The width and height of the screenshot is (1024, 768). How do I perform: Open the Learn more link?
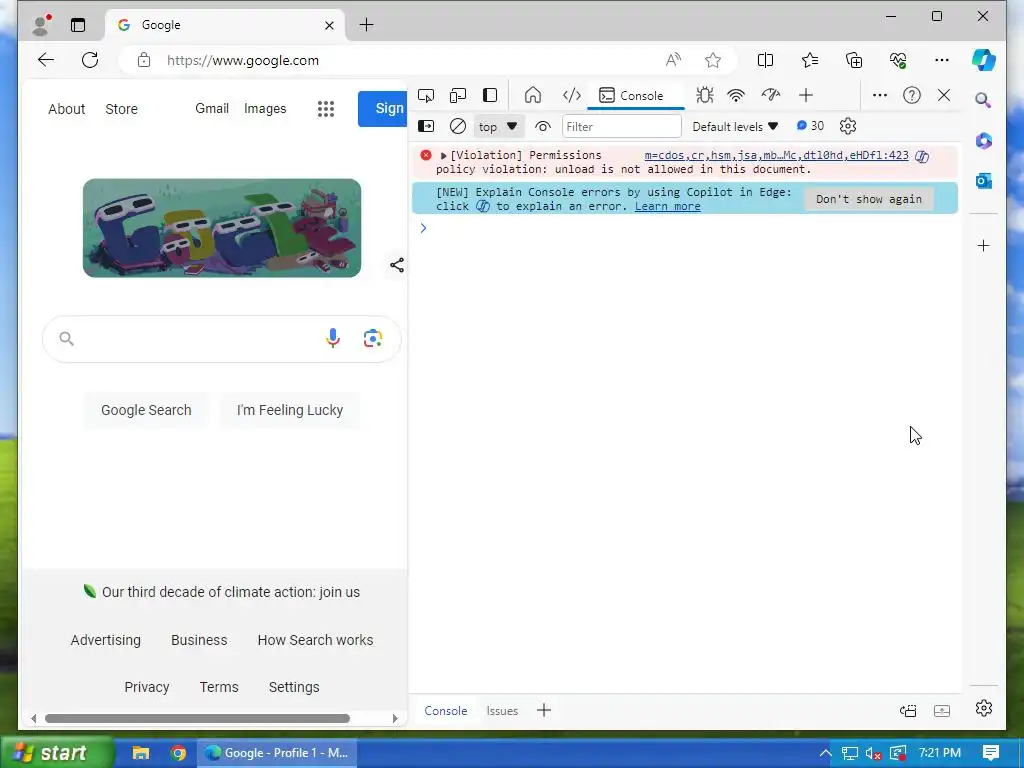(667, 206)
